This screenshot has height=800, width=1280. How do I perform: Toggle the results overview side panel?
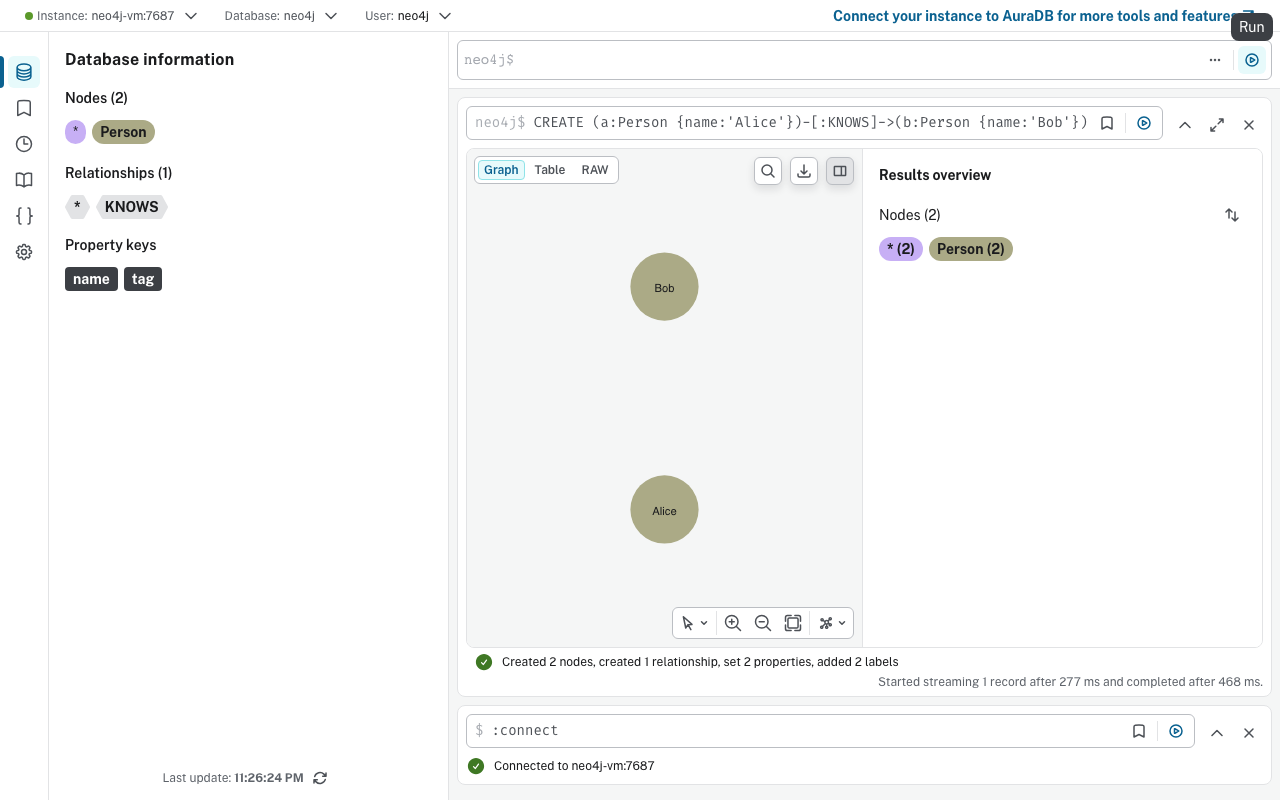click(840, 171)
